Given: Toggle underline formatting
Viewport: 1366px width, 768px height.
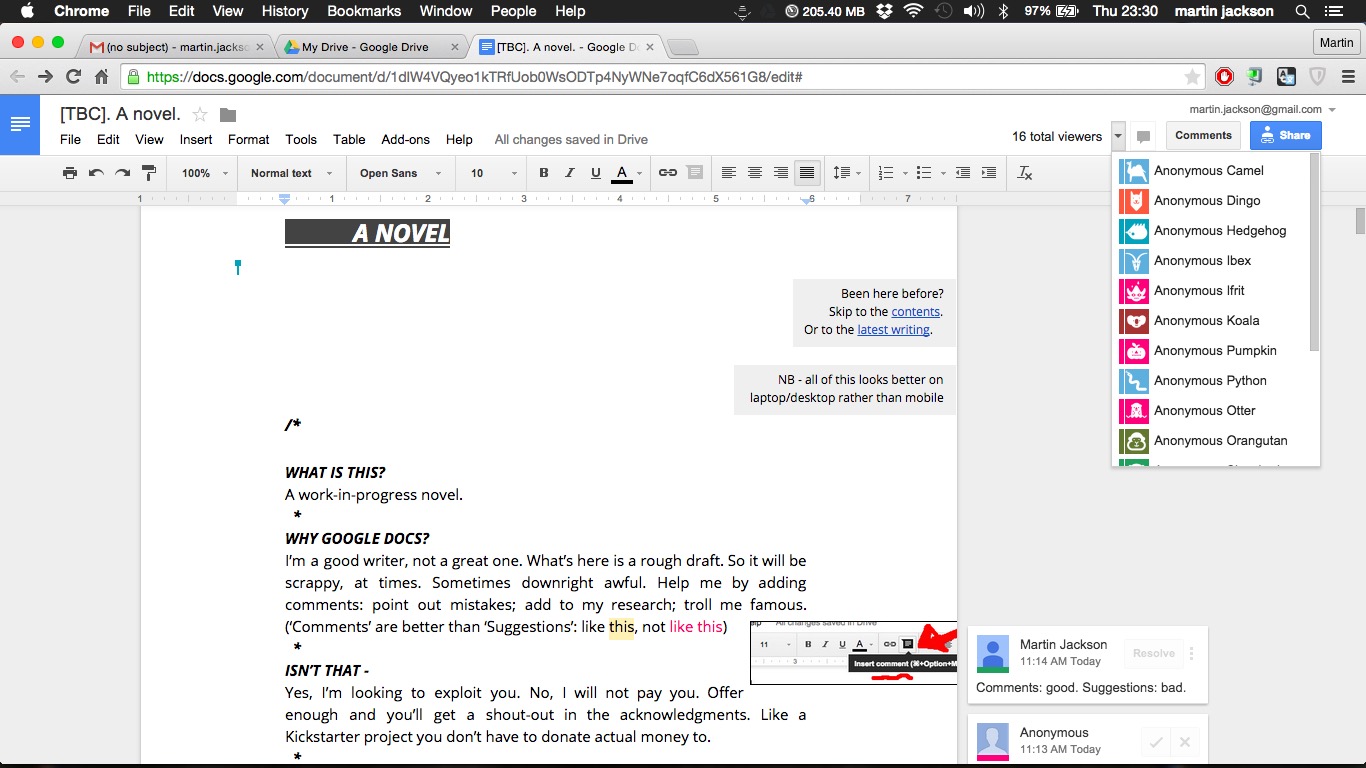Looking at the screenshot, I should [x=596, y=173].
